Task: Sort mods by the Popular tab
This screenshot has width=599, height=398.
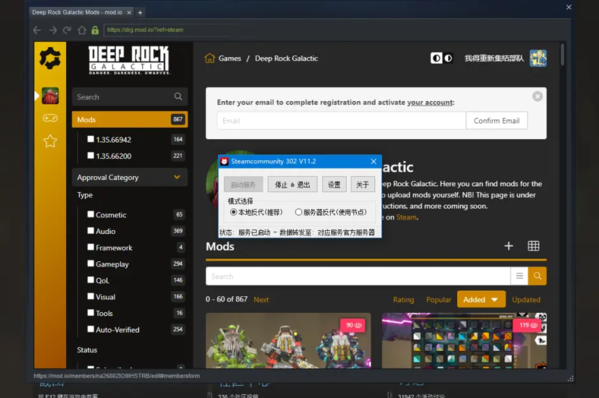Action: tap(439, 300)
